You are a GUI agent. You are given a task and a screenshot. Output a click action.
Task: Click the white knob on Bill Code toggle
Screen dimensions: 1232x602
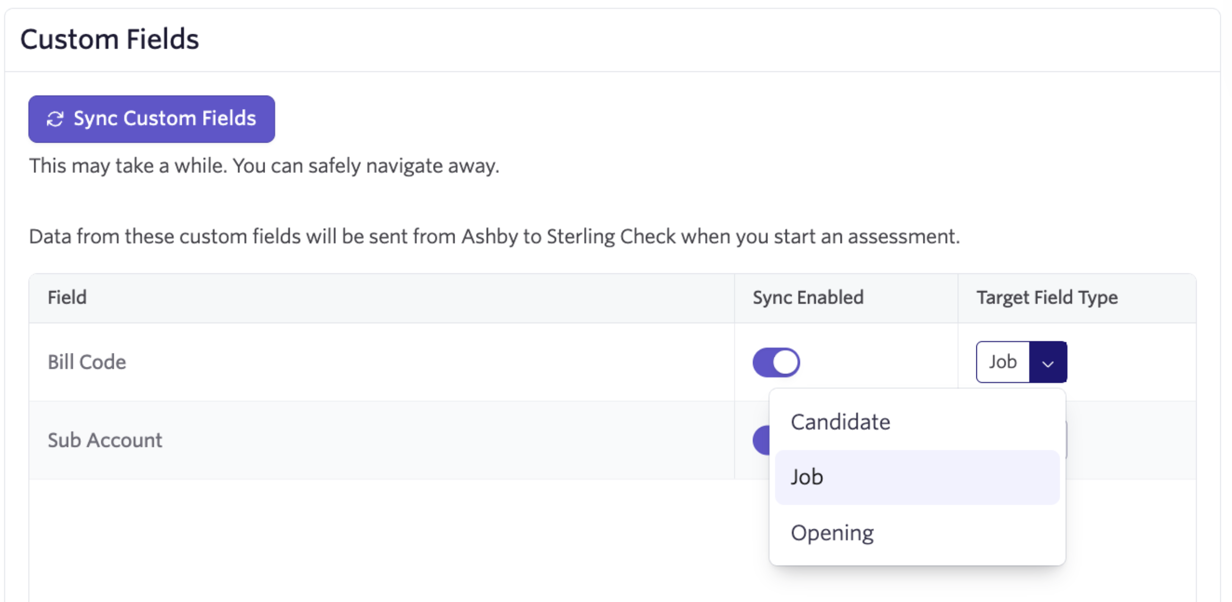pos(787,362)
